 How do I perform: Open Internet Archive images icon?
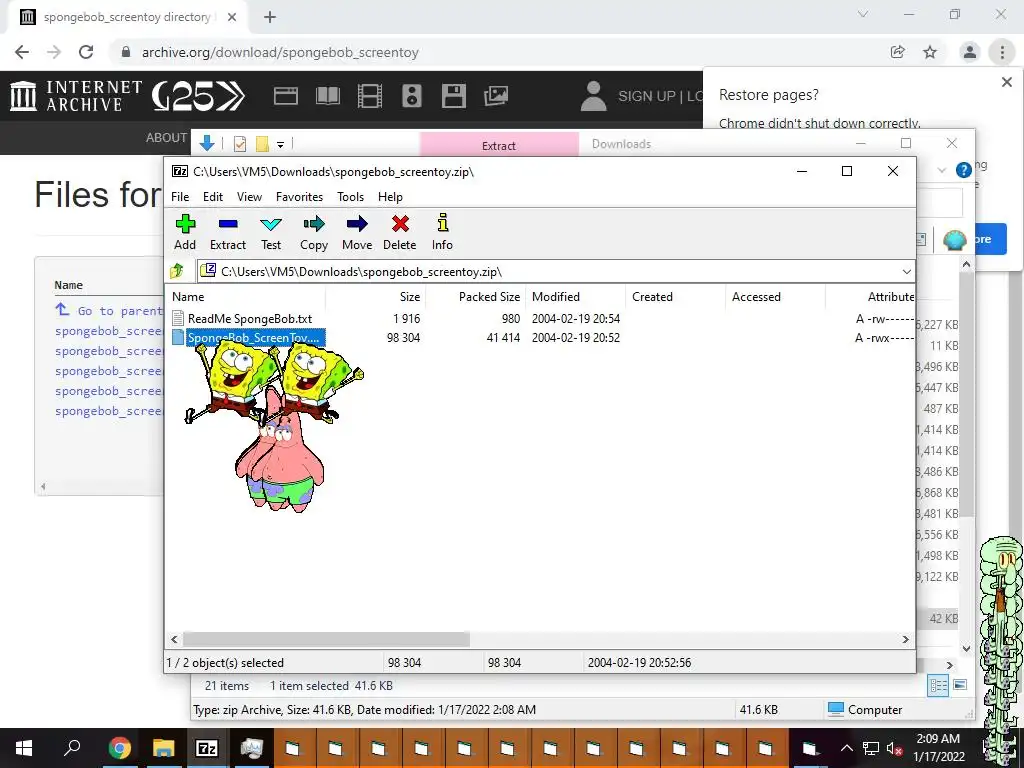tap(496, 96)
